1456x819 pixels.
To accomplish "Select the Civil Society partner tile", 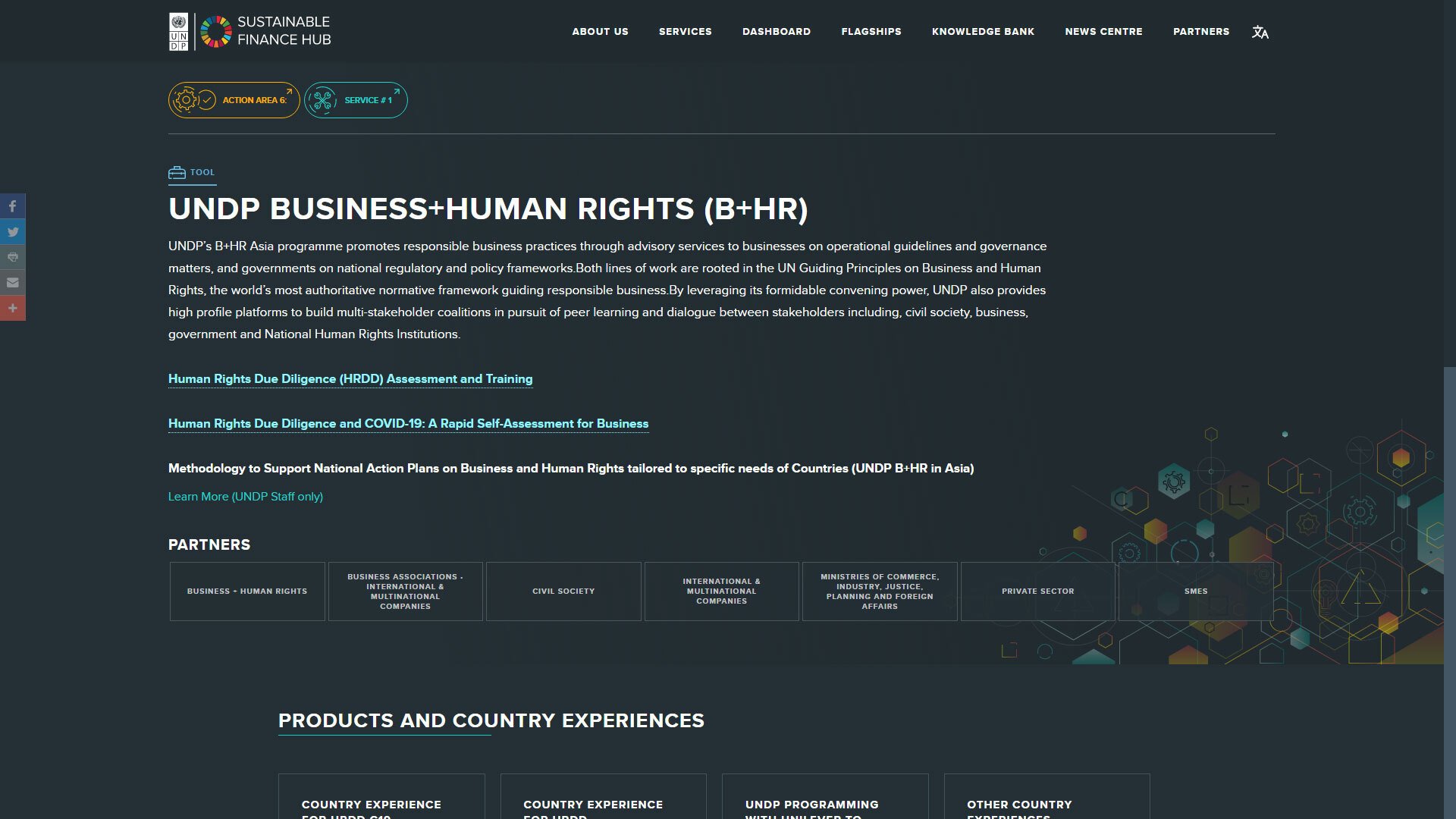I will pos(563,591).
